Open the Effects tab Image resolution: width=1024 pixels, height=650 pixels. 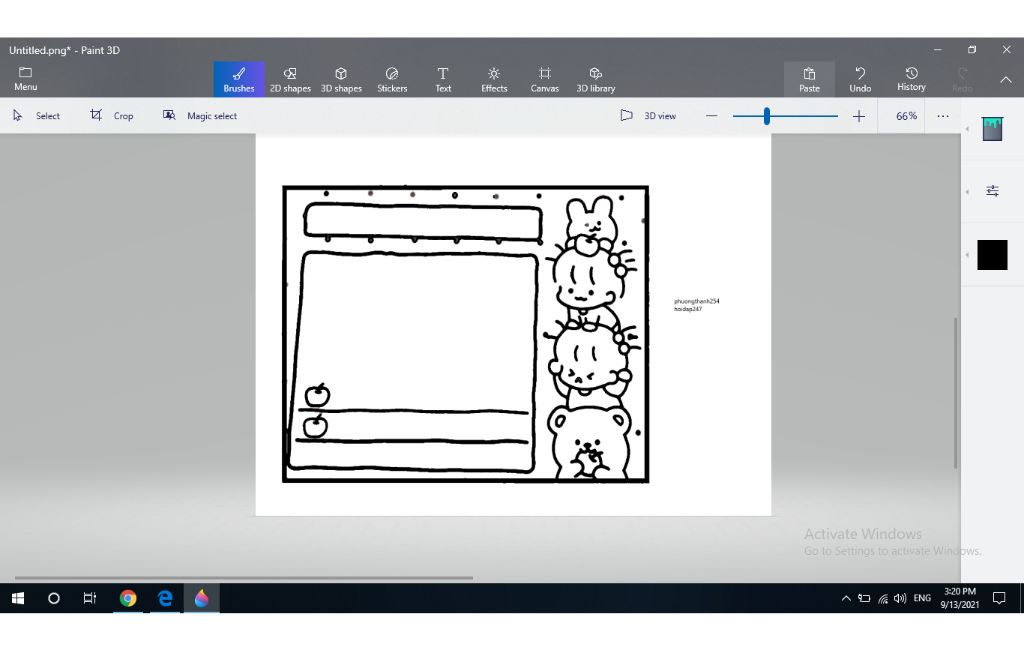(x=494, y=80)
